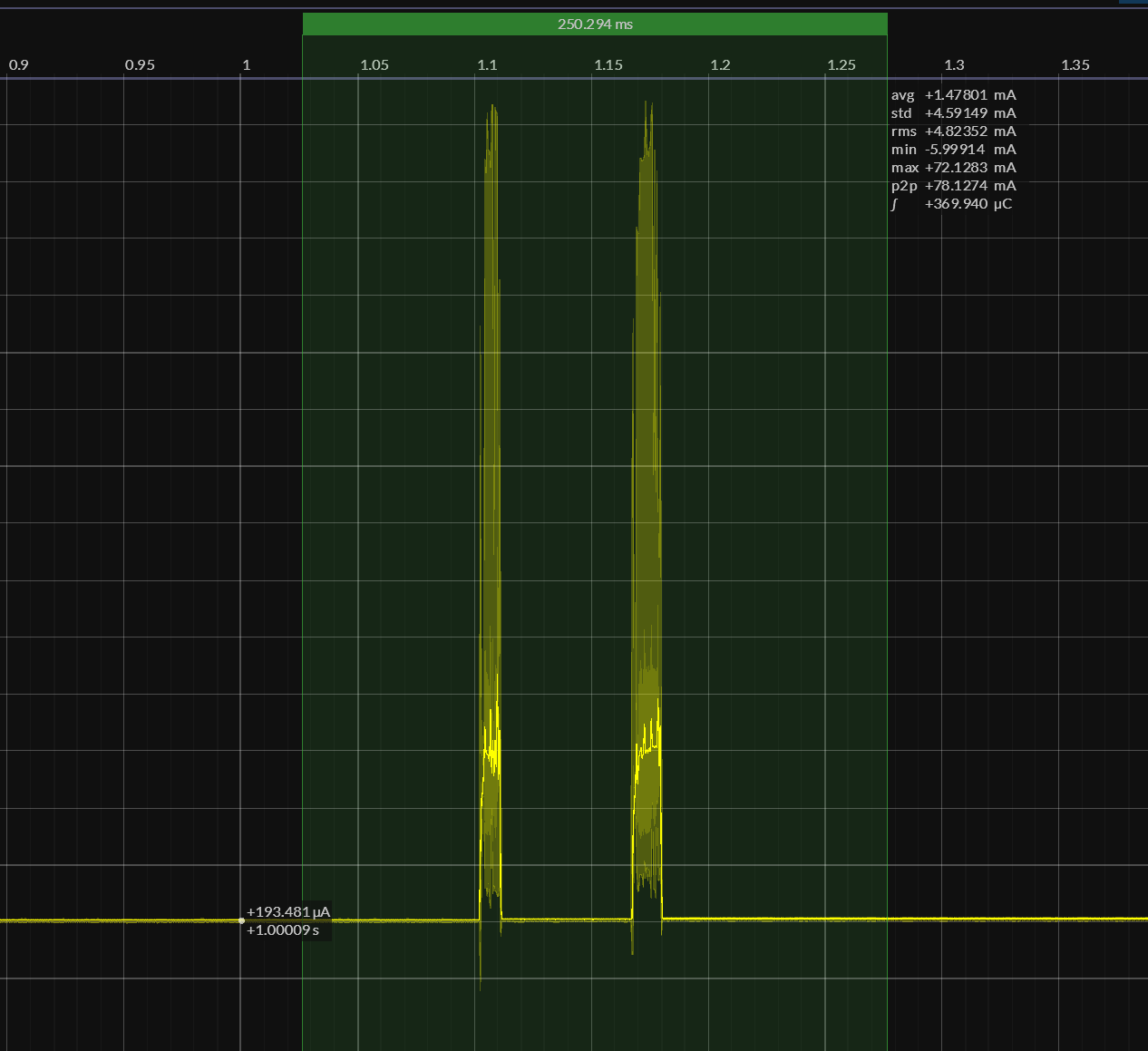This screenshot has width=1148, height=1051.
Task: Click the right edge of the green marker region
Action: [887, 544]
